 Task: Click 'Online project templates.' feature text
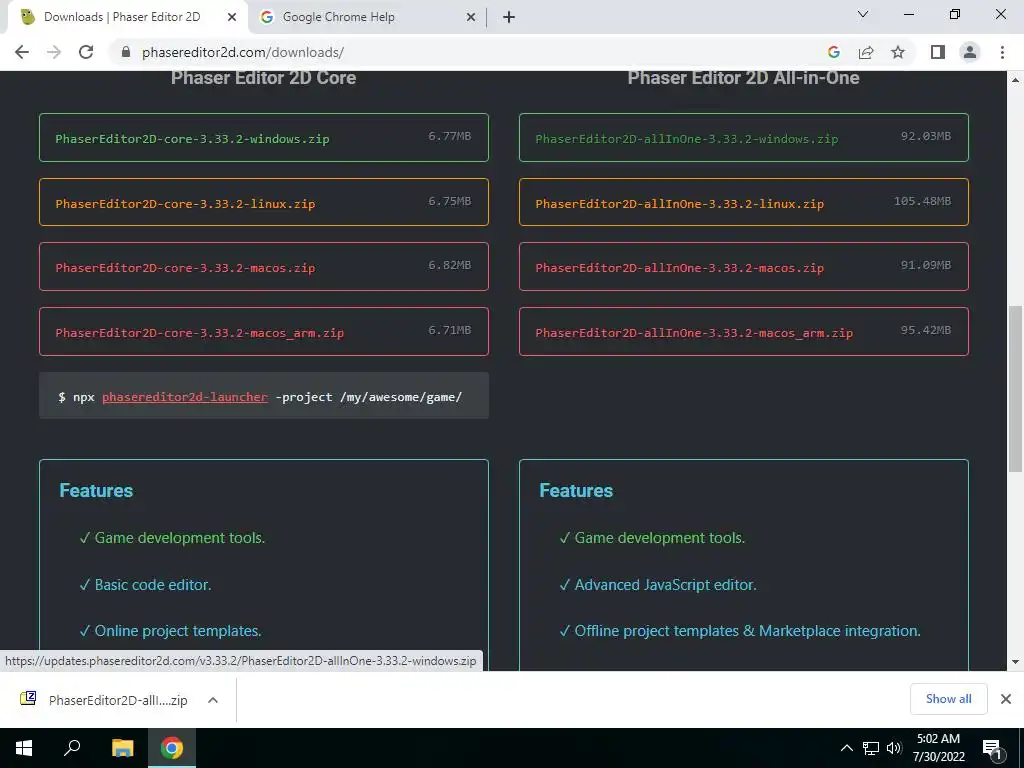tap(178, 631)
